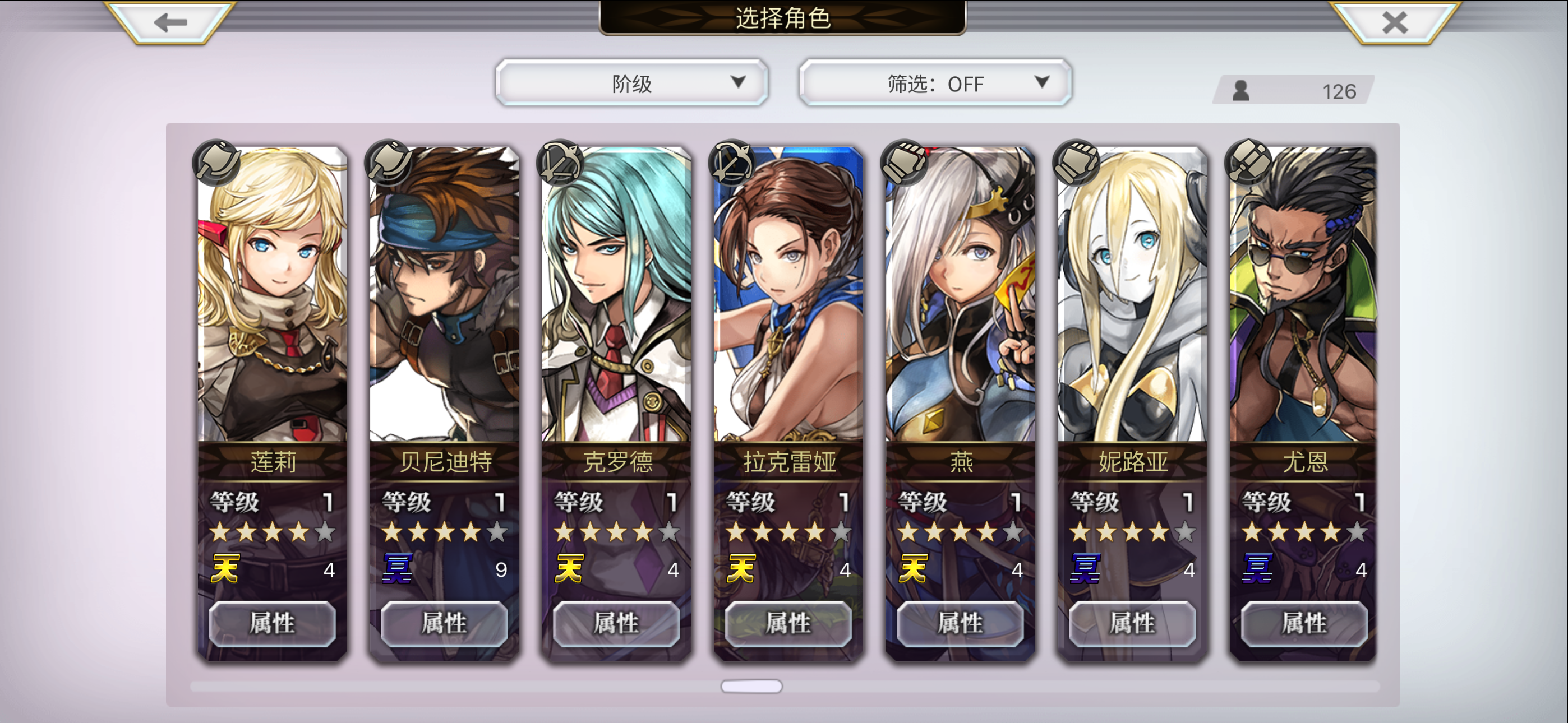Open the 阶级 sort dropdown

coord(631,83)
